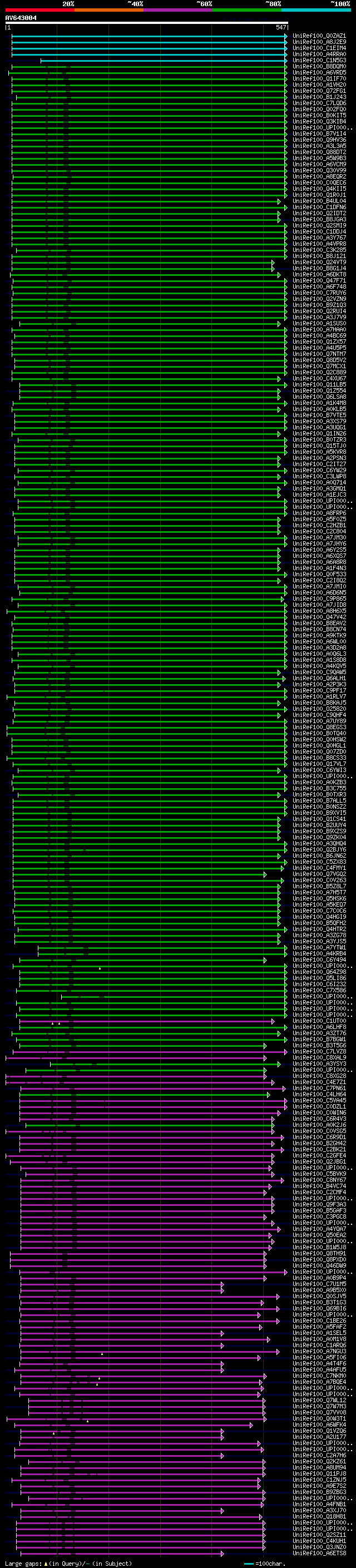The image size is (356, 1568).
Task: Open hit UniRef100_B8DQM0
Action: (x=319, y=66)
